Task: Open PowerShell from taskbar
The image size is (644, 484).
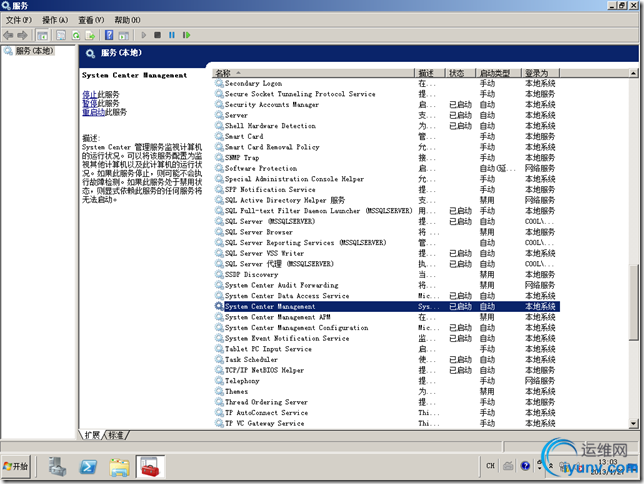Action: tap(88, 467)
